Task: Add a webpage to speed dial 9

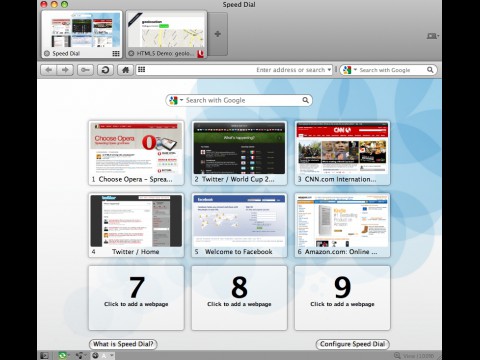Action: (x=342, y=298)
